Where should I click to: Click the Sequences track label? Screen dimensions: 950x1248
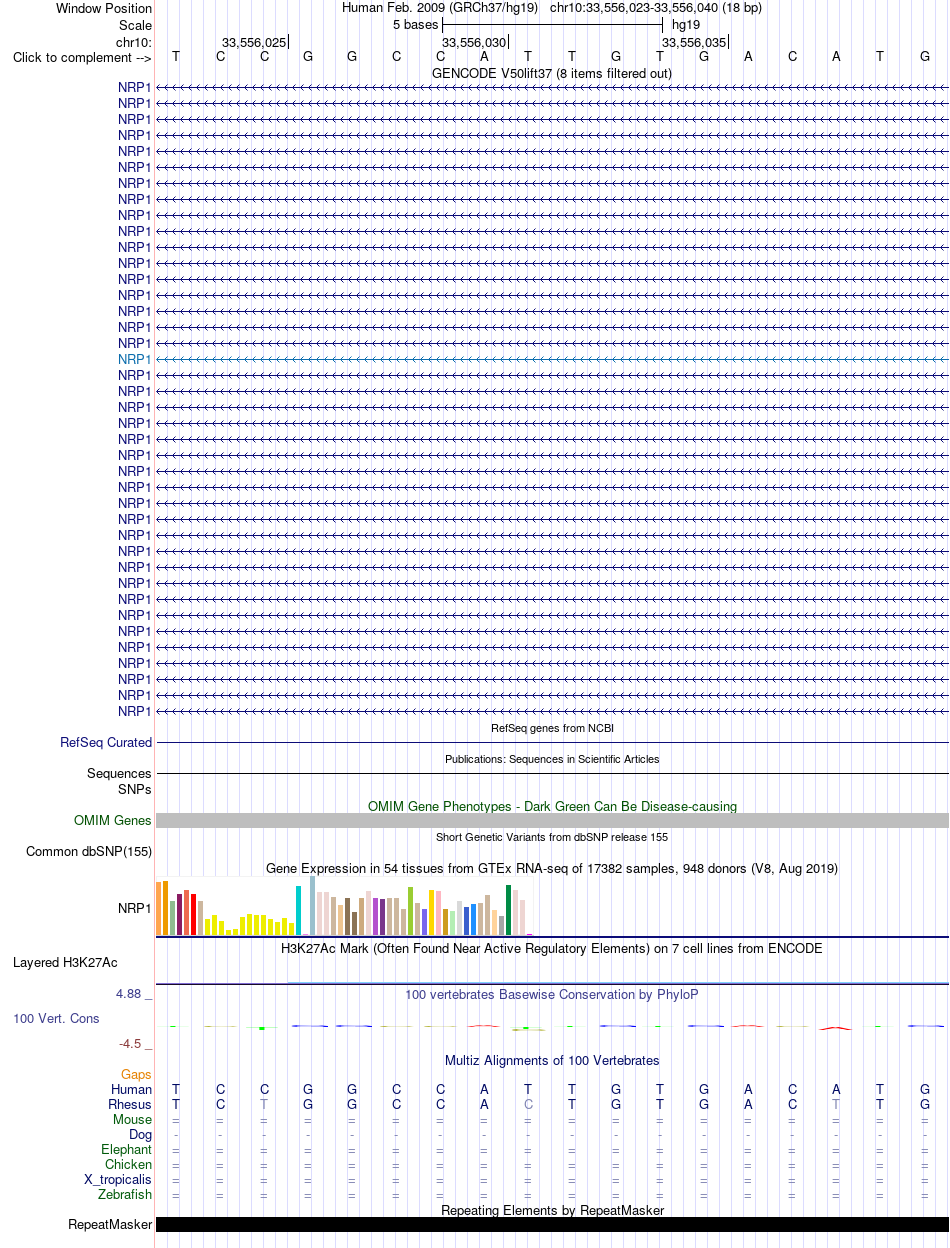click(119, 773)
